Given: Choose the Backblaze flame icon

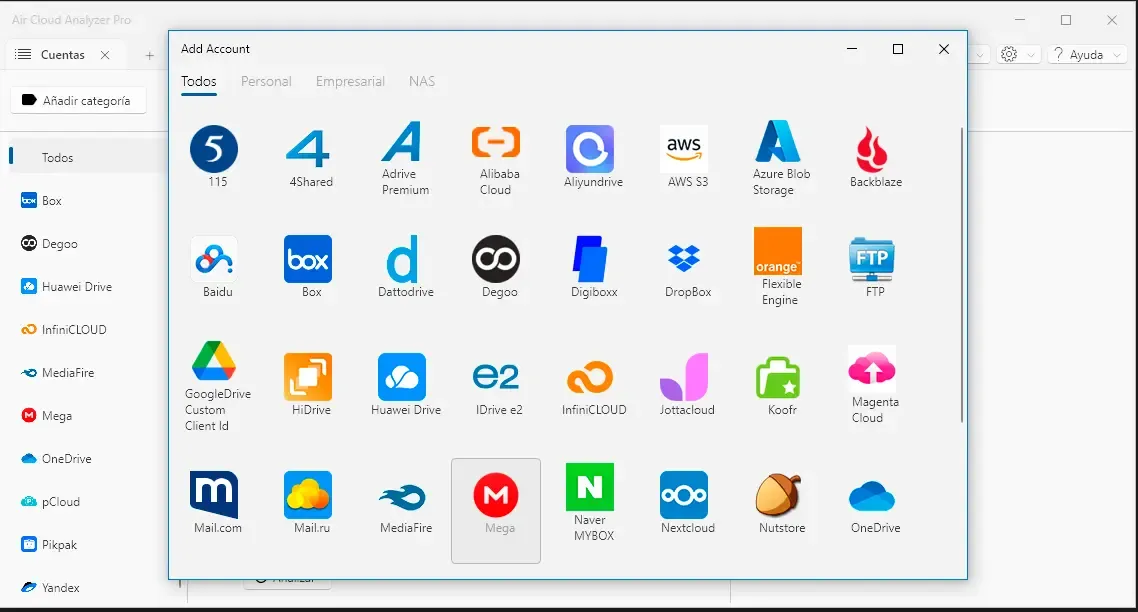Looking at the screenshot, I should coord(872,149).
